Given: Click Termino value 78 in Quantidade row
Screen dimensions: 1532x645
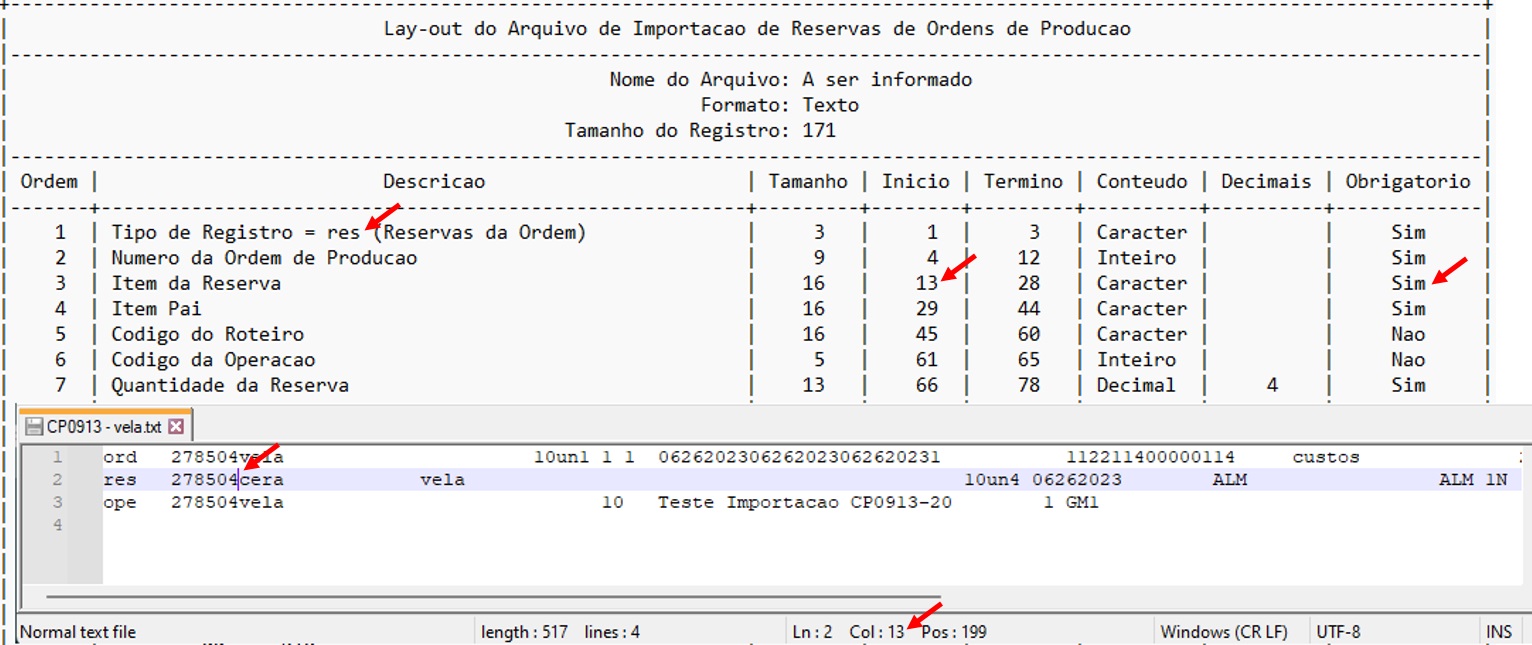Looking at the screenshot, I should pos(1029,385).
